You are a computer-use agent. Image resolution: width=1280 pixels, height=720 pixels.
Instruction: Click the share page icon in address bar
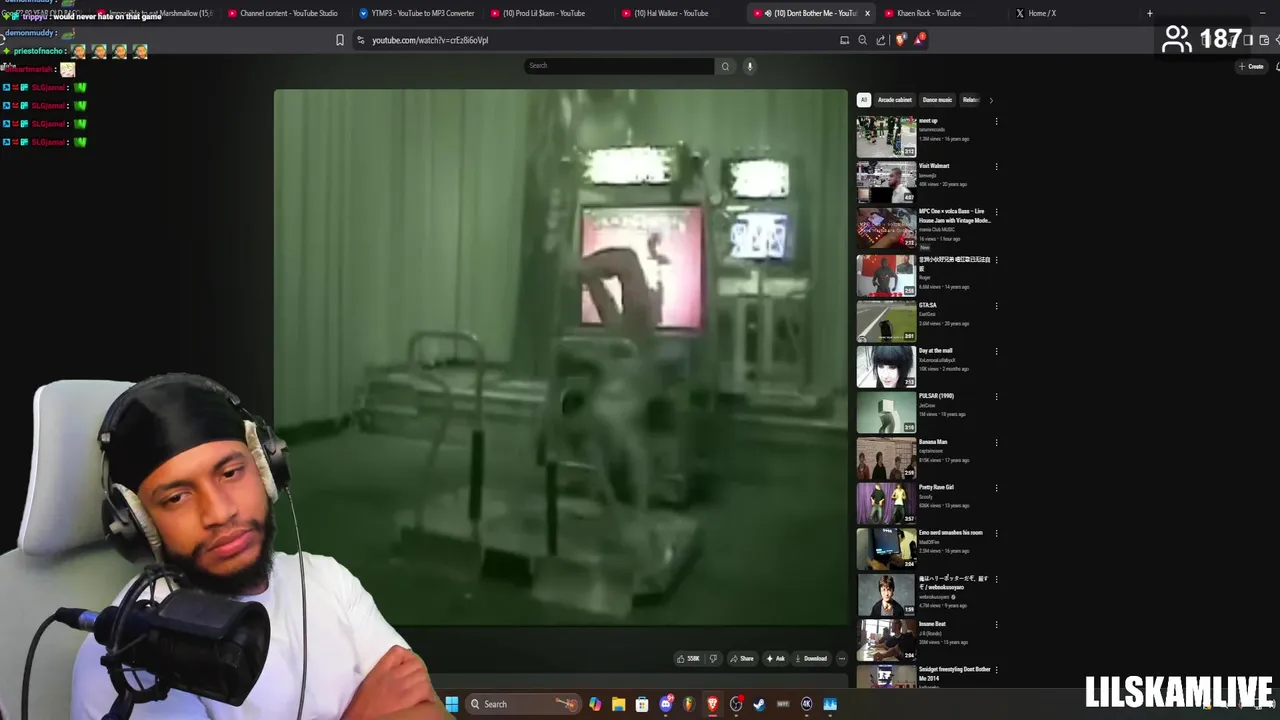[x=880, y=40]
